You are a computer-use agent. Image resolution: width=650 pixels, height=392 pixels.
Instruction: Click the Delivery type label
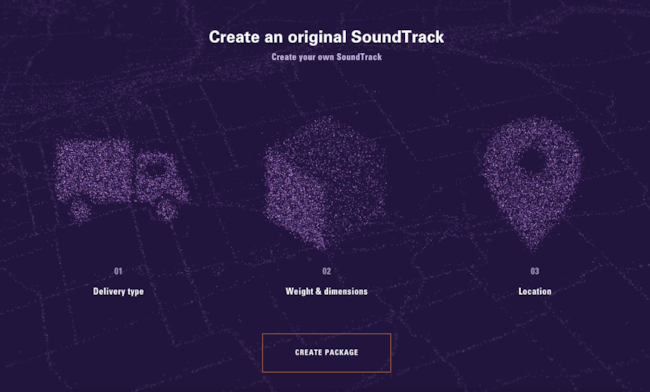[119, 291]
